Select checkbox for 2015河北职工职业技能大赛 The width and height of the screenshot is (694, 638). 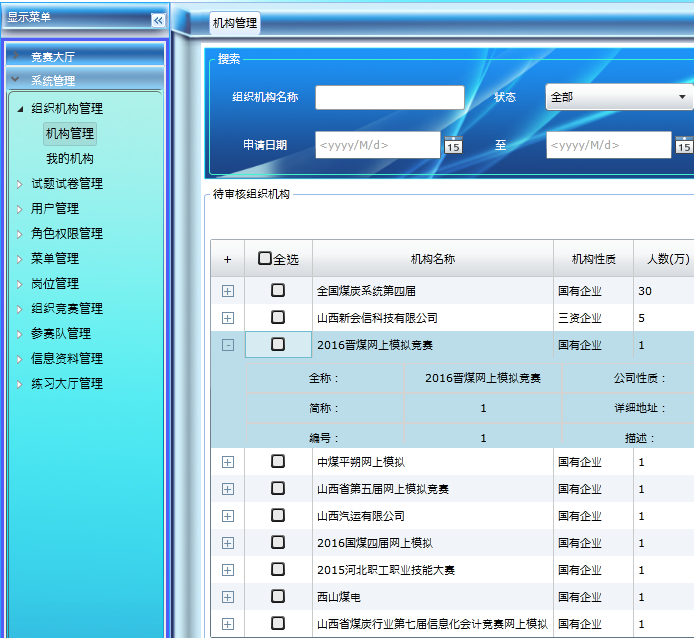click(278, 570)
